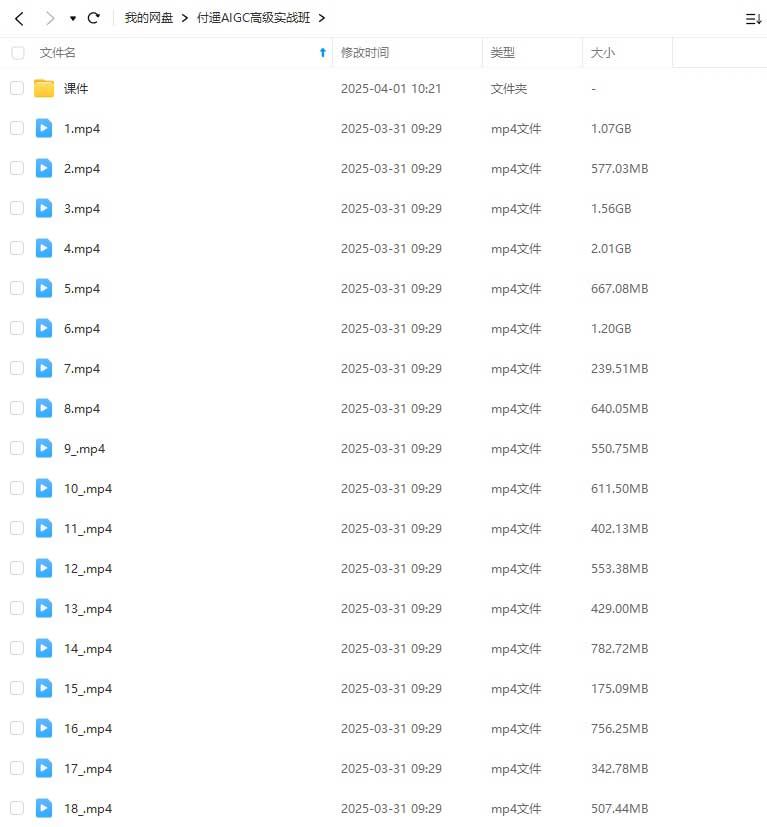
Task: Click the forward navigation arrow
Action: coord(50,18)
